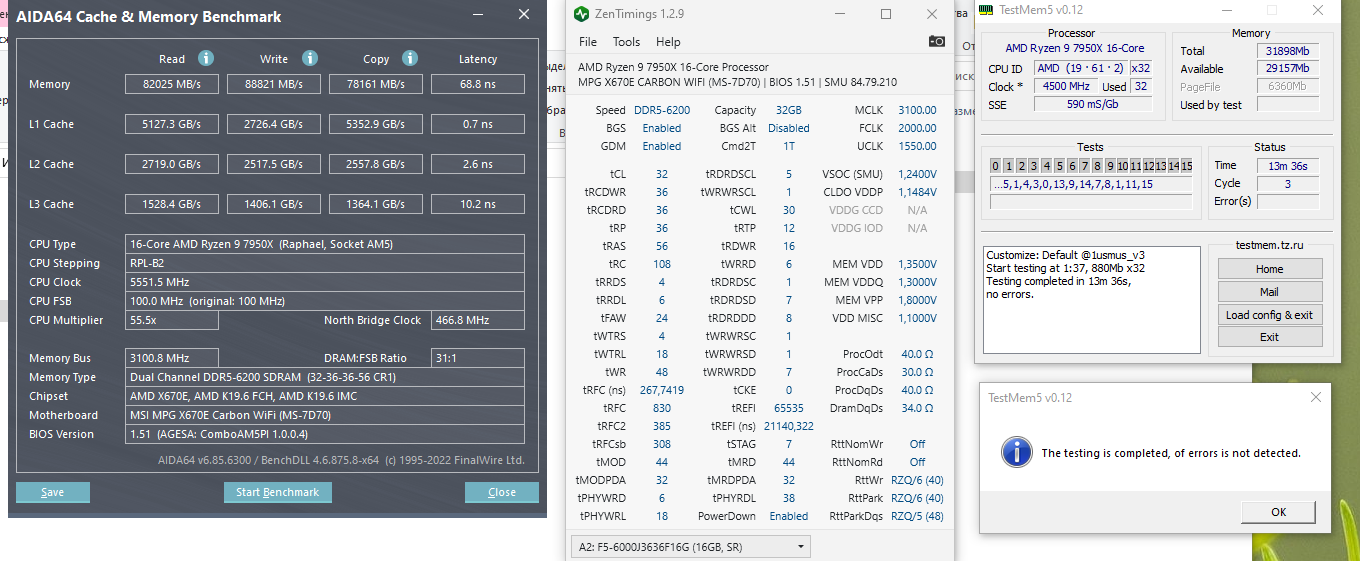This screenshot has height=561, width=1360.
Task: Click the test sequence field in TestMem5
Action: pyautogui.click(x=1091, y=184)
